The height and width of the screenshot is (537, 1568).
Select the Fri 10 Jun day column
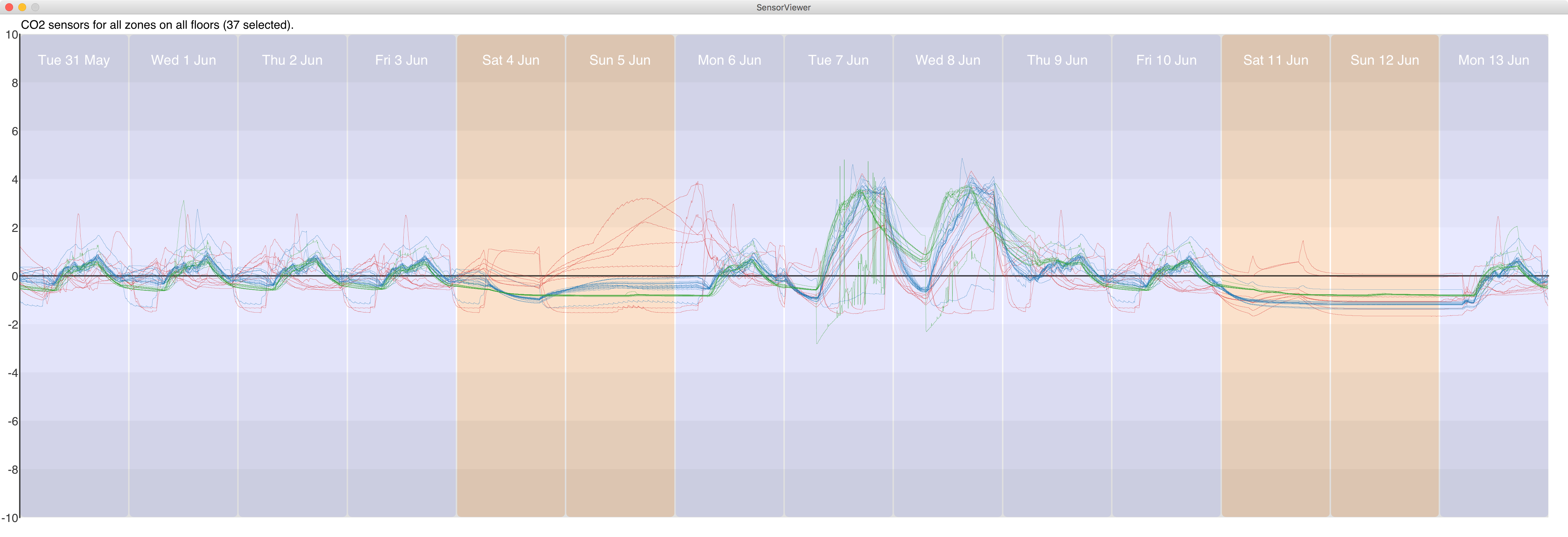pyautogui.click(x=1166, y=275)
